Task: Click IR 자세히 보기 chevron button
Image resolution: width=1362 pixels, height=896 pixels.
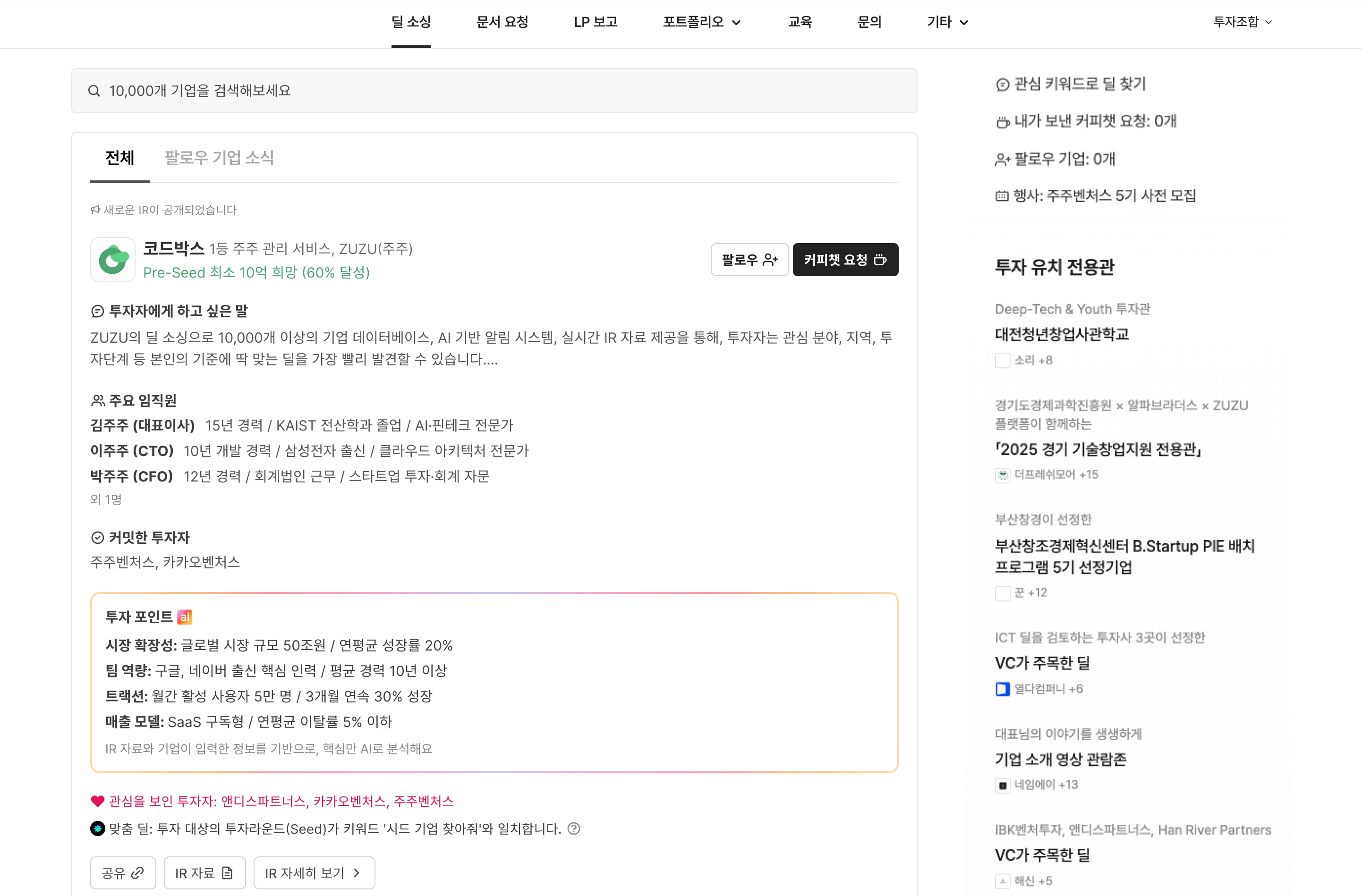Action: click(314, 872)
